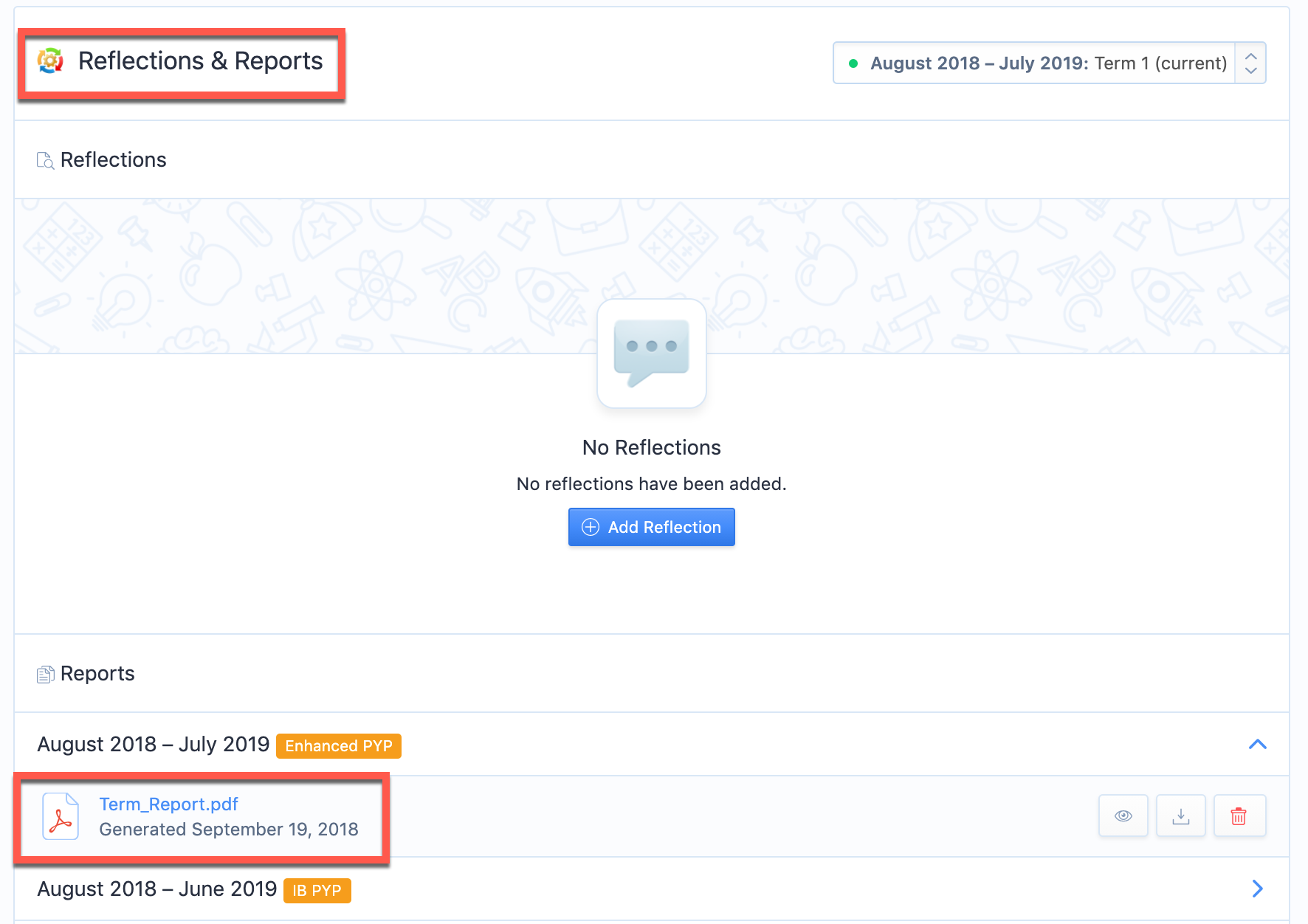Click the Reflections section heading
This screenshot has width=1308, height=924.
click(x=114, y=159)
